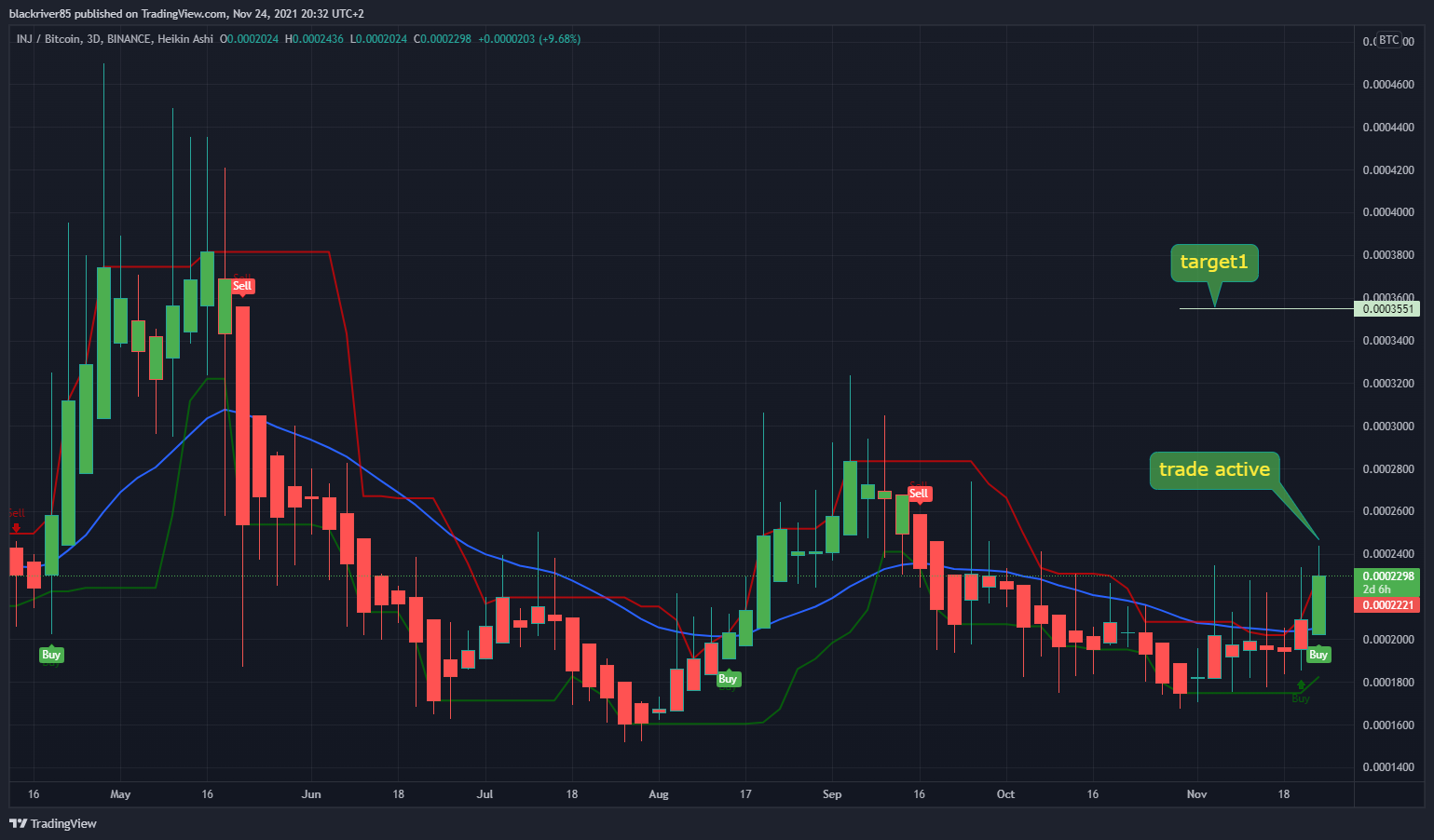Click the 'blackriver85 published on TradingView.com' header text
This screenshot has width=1434, height=840.
point(118,14)
